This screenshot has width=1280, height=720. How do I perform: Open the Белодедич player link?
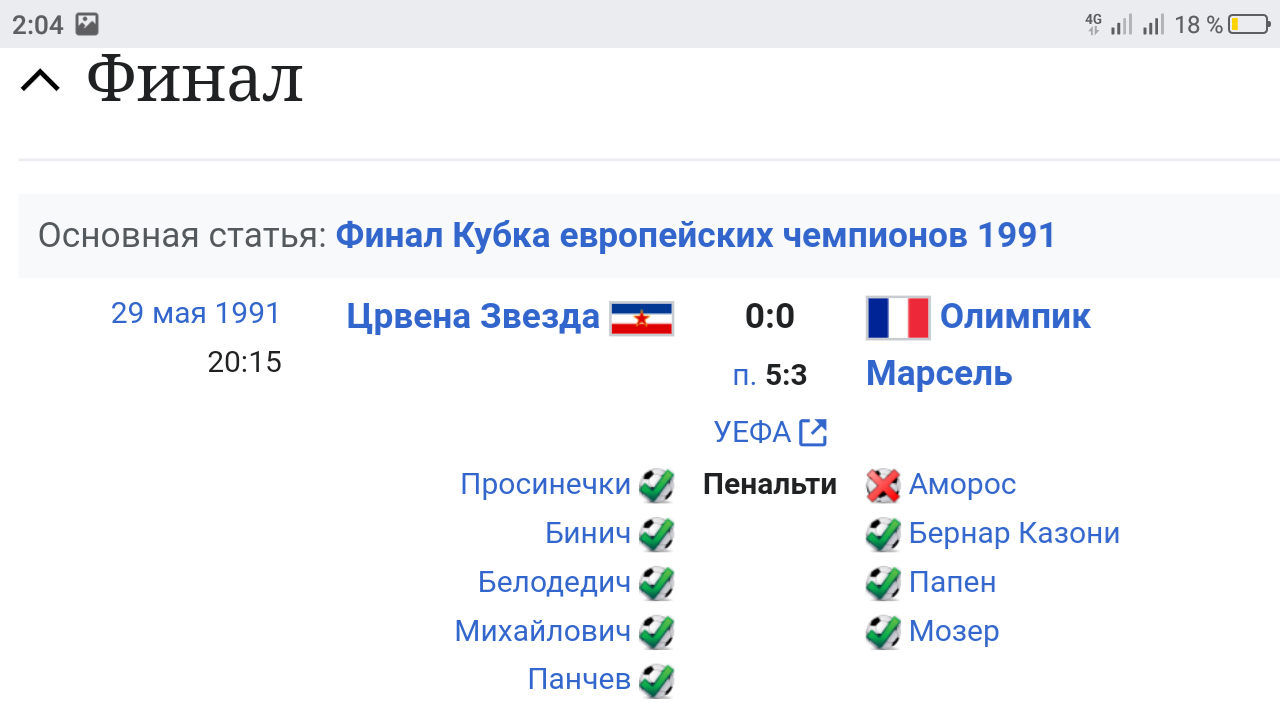point(554,582)
